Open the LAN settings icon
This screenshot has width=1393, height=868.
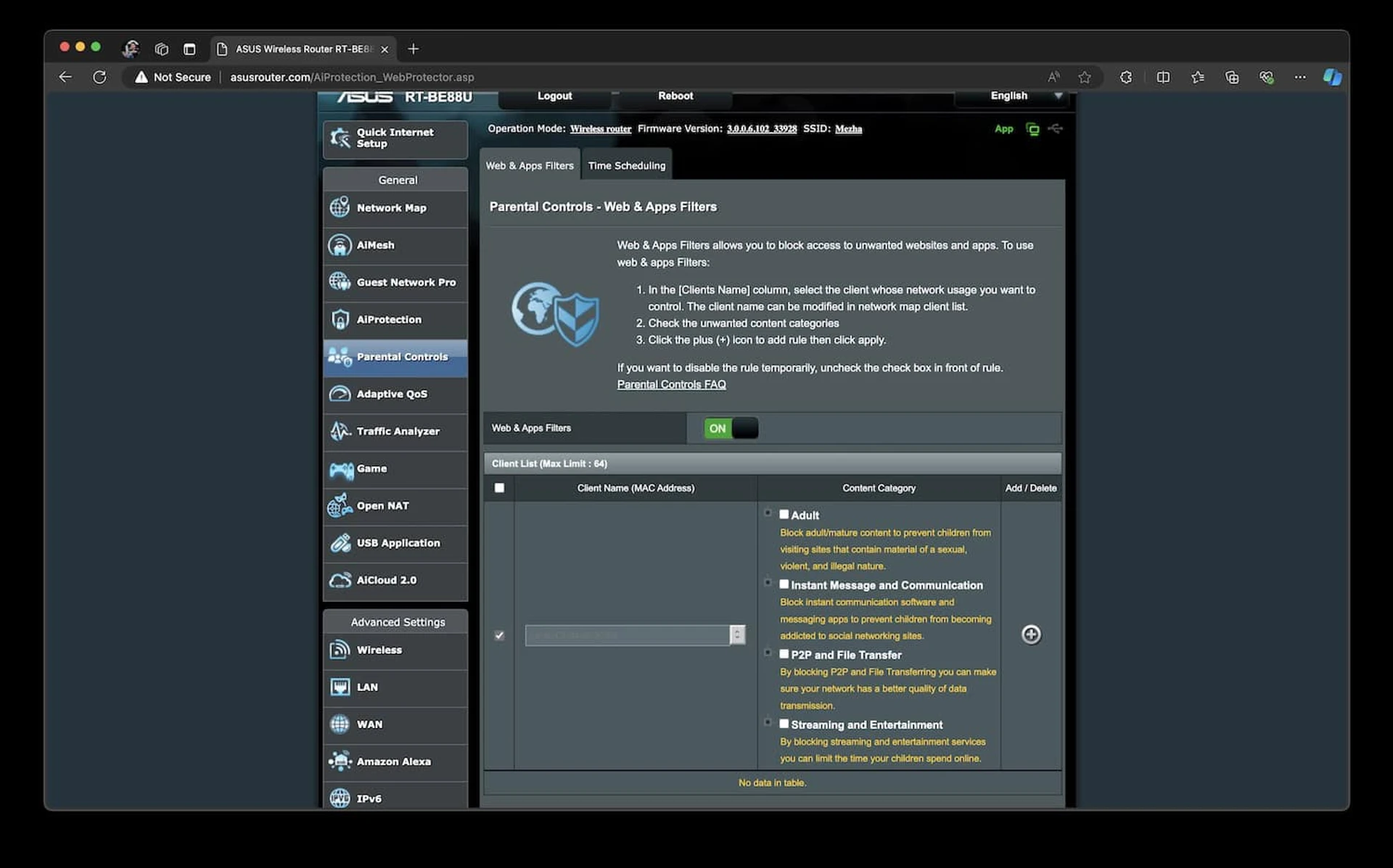point(340,687)
